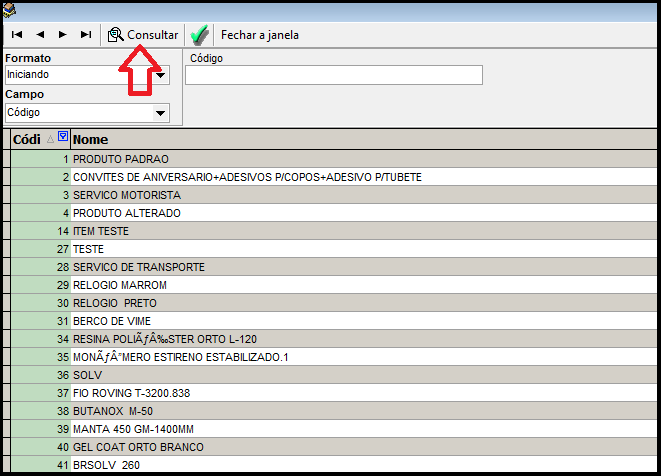
Task: Click previous record arrow icon
Action: click(x=40, y=35)
